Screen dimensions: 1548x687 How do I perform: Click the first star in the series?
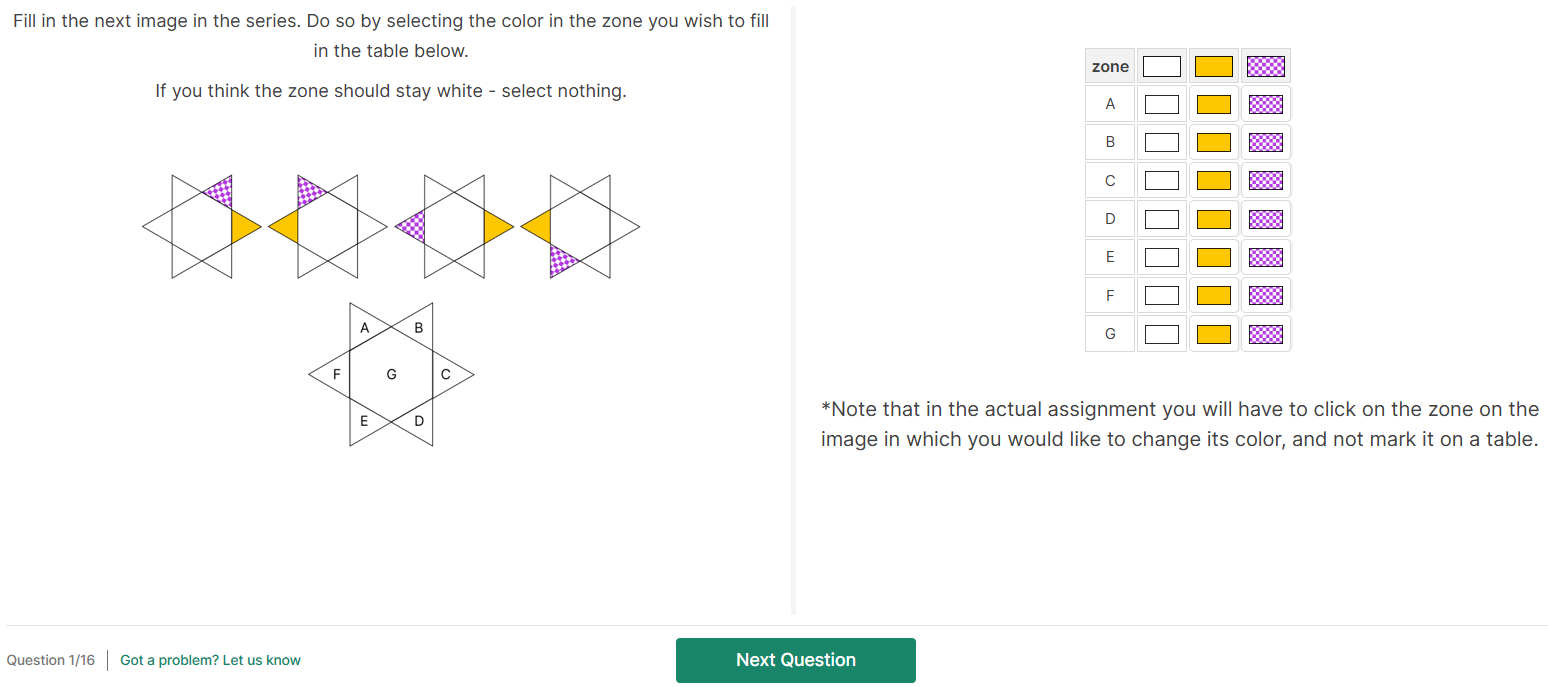tap(201, 227)
